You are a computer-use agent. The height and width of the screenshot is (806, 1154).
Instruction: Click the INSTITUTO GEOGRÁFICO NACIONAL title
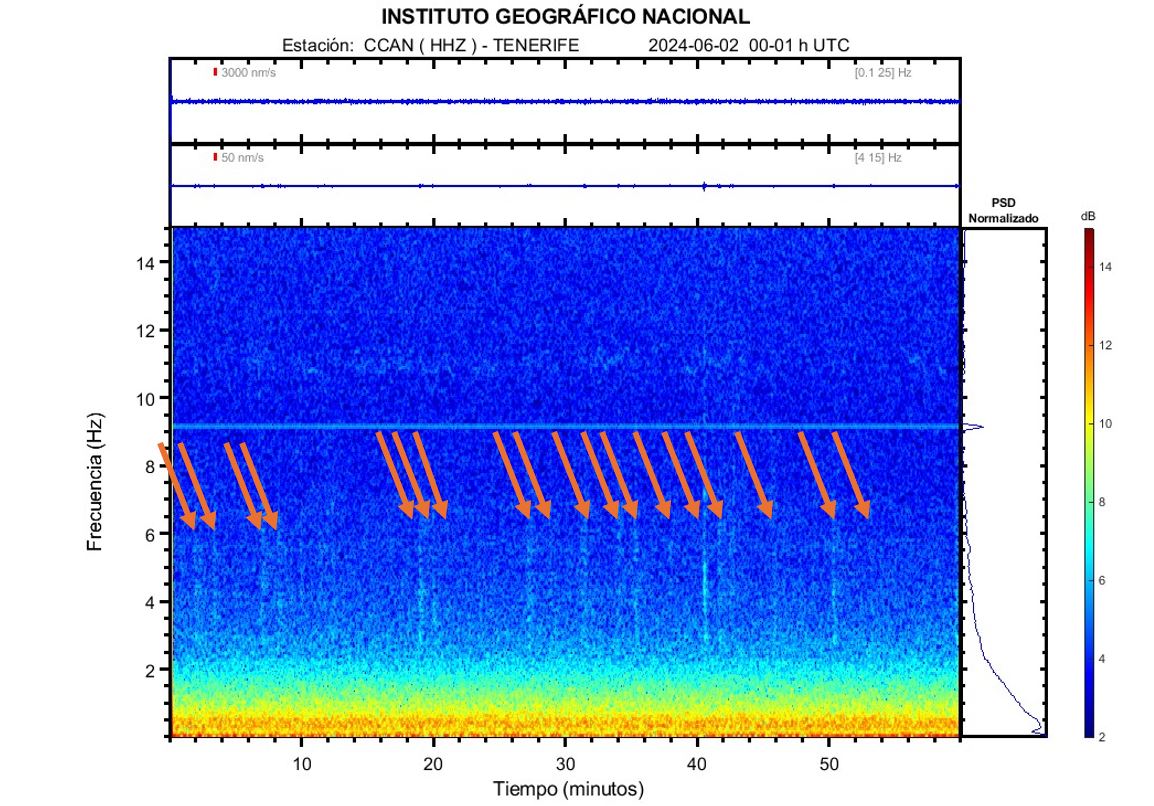tap(565, 17)
